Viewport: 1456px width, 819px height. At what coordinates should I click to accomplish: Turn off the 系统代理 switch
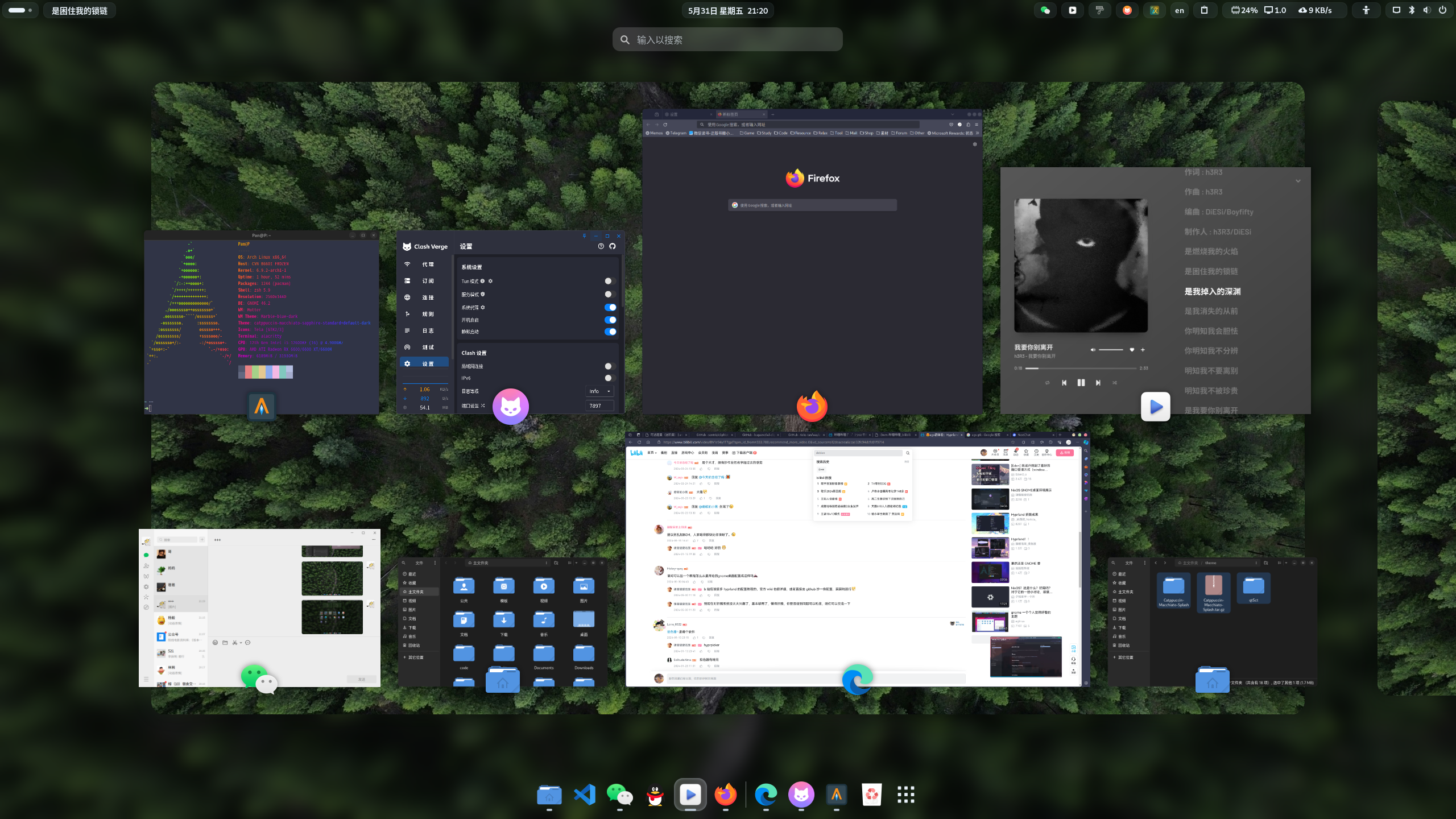coord(610,307)
